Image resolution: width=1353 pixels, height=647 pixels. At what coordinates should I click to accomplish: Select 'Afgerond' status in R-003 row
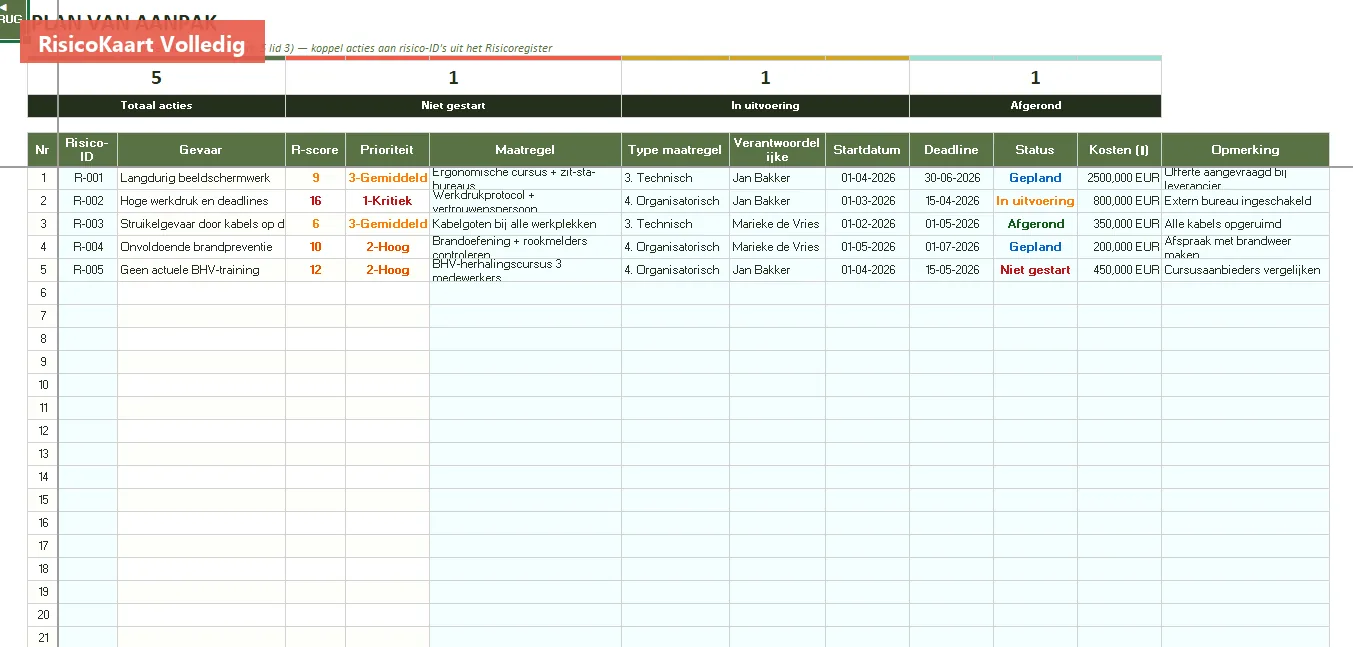click(x=1035, y=224)
